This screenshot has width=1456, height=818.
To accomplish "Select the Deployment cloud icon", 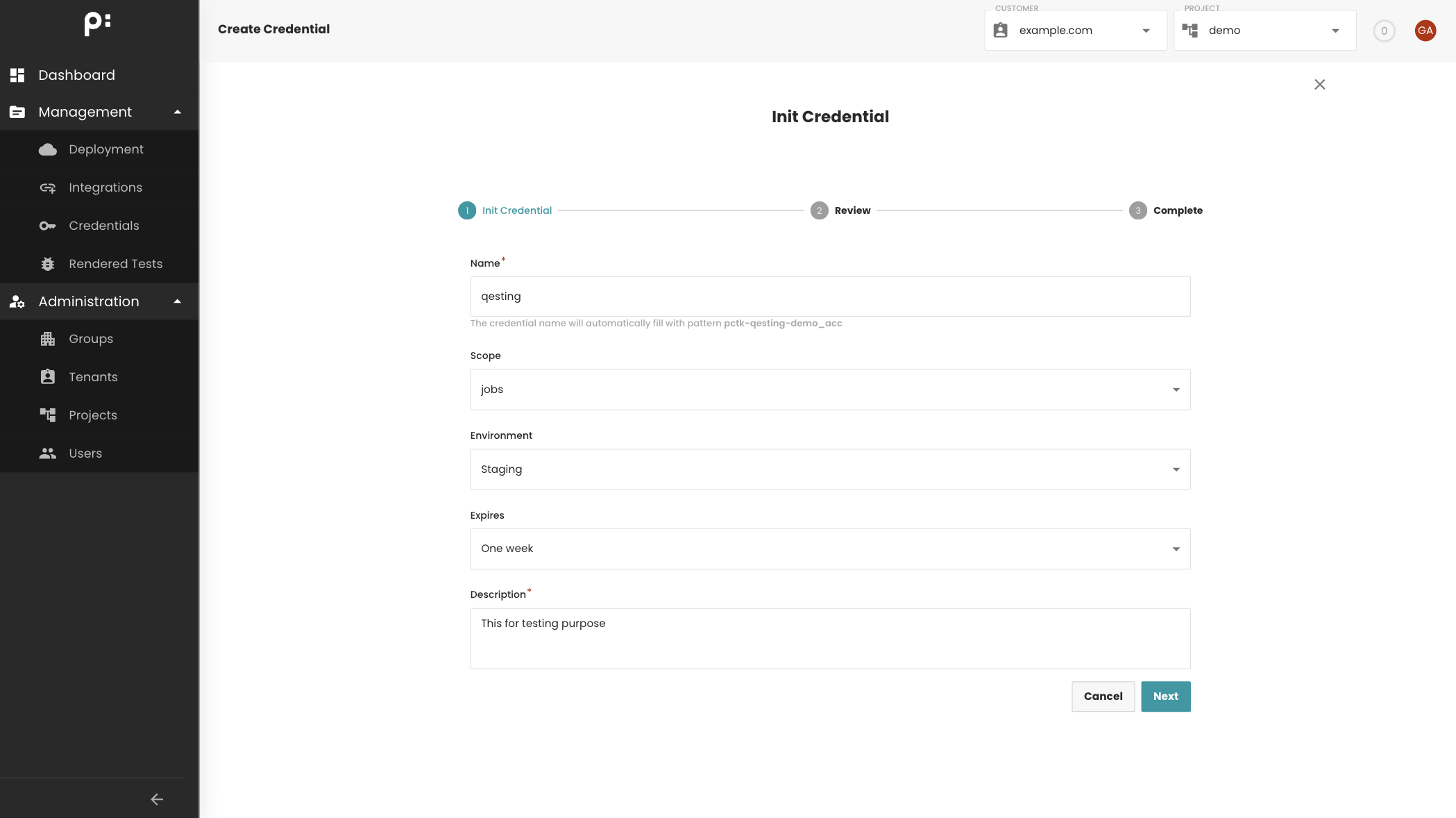I will pyautogui.click(x=48, y=149).
